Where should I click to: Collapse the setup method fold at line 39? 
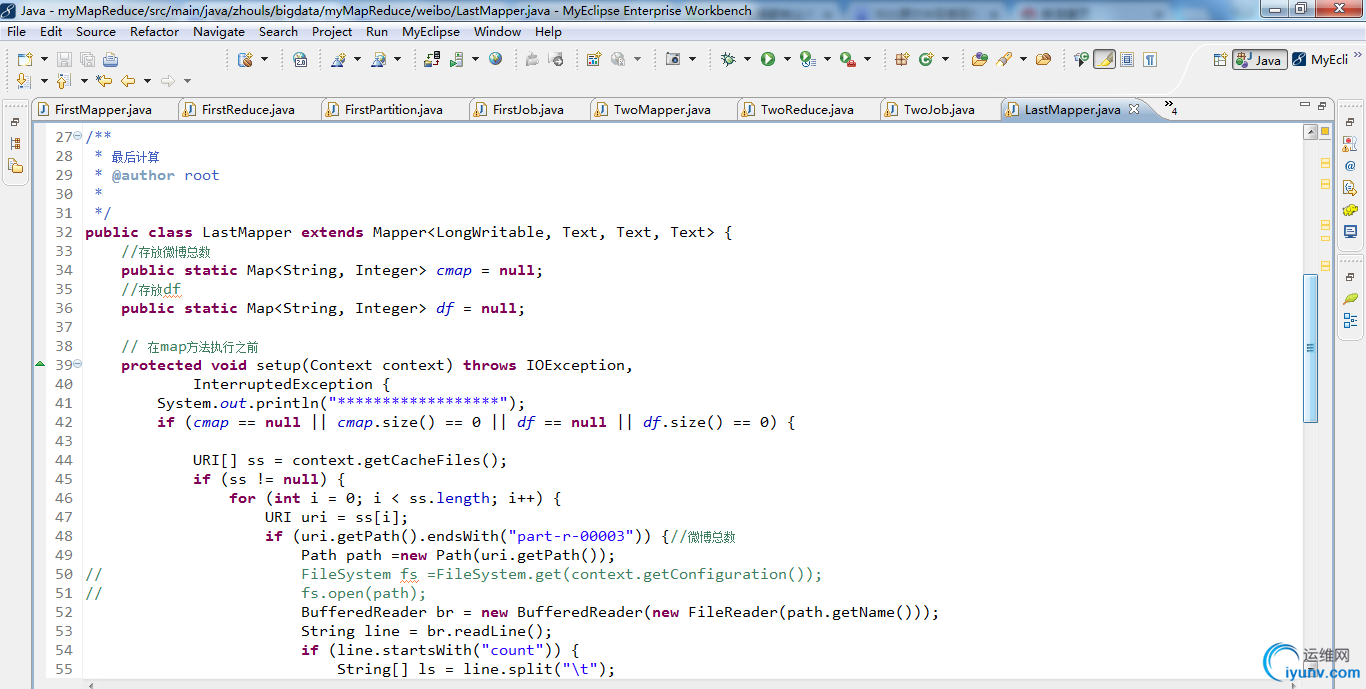click(x=78, y=365)
